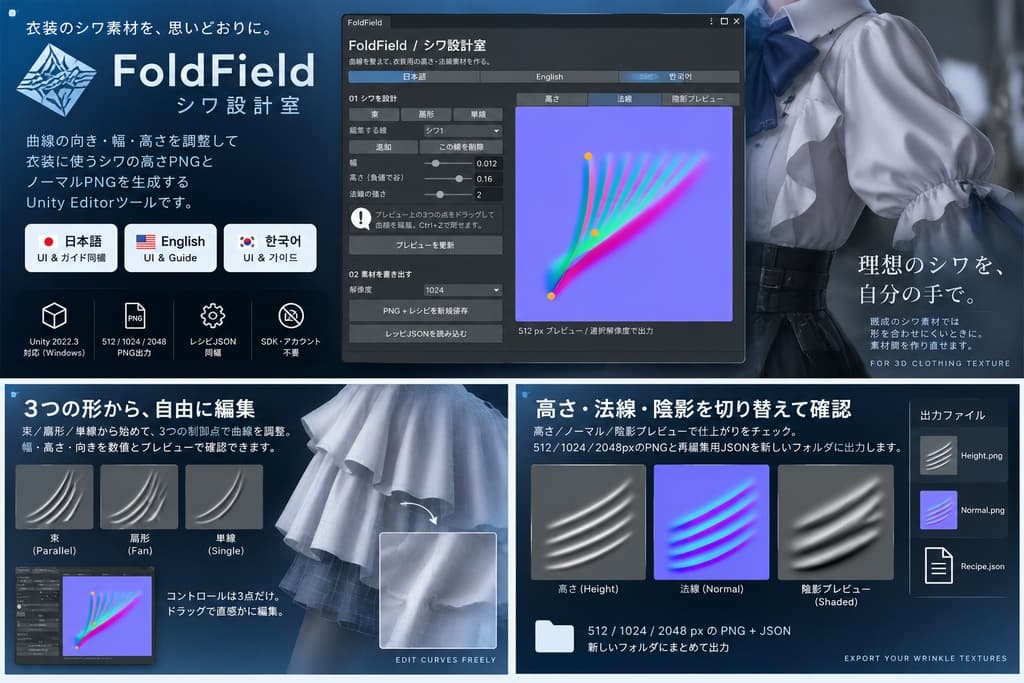Click レシピJSONを読み込む button
This screenshot has width=1024, height=683.
point(426,334)
